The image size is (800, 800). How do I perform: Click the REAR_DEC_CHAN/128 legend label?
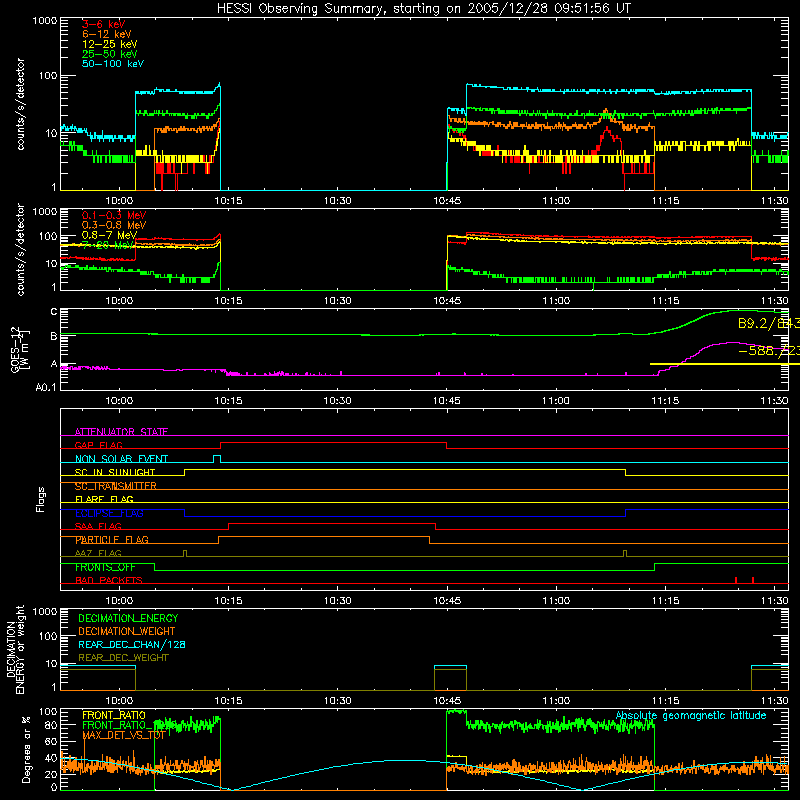[x=132, y=644]
